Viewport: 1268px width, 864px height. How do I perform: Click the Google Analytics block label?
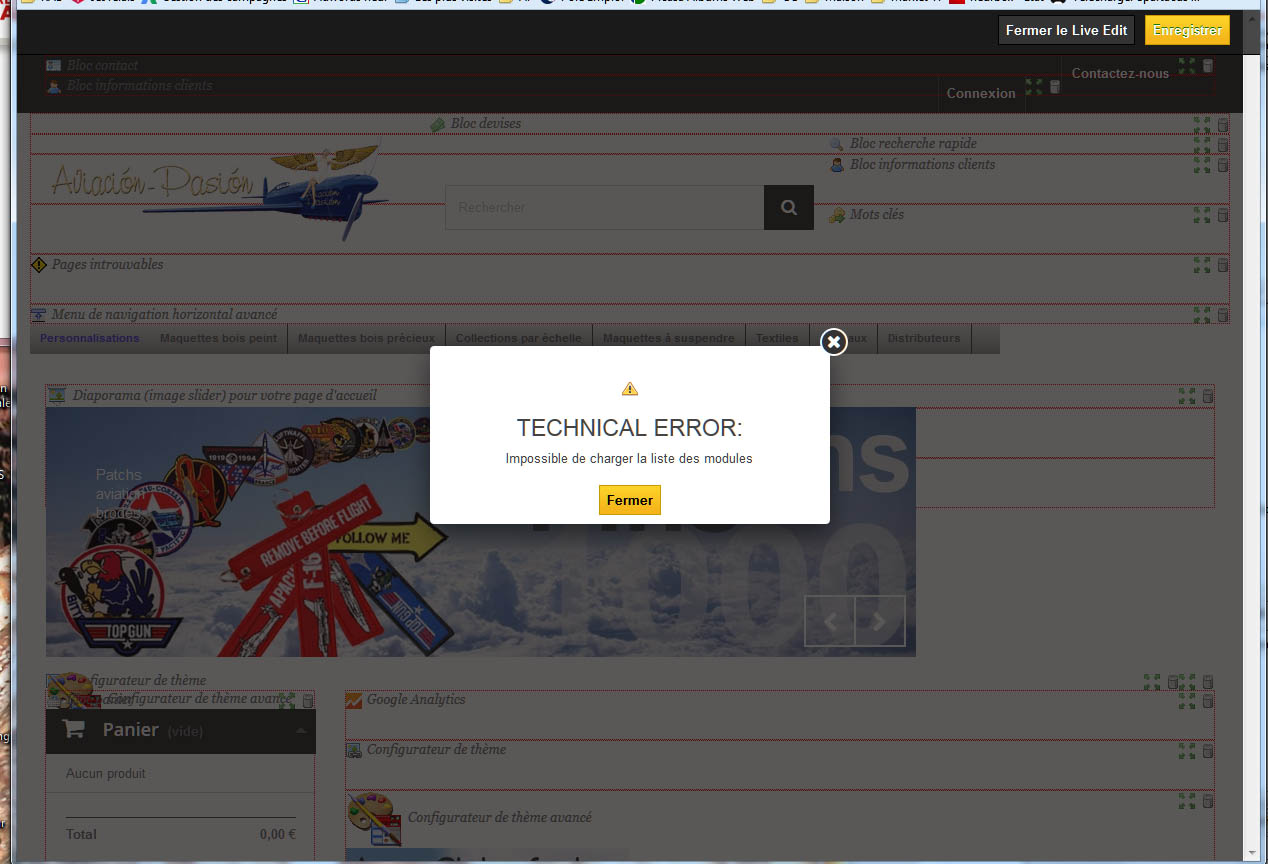[416, 700]
